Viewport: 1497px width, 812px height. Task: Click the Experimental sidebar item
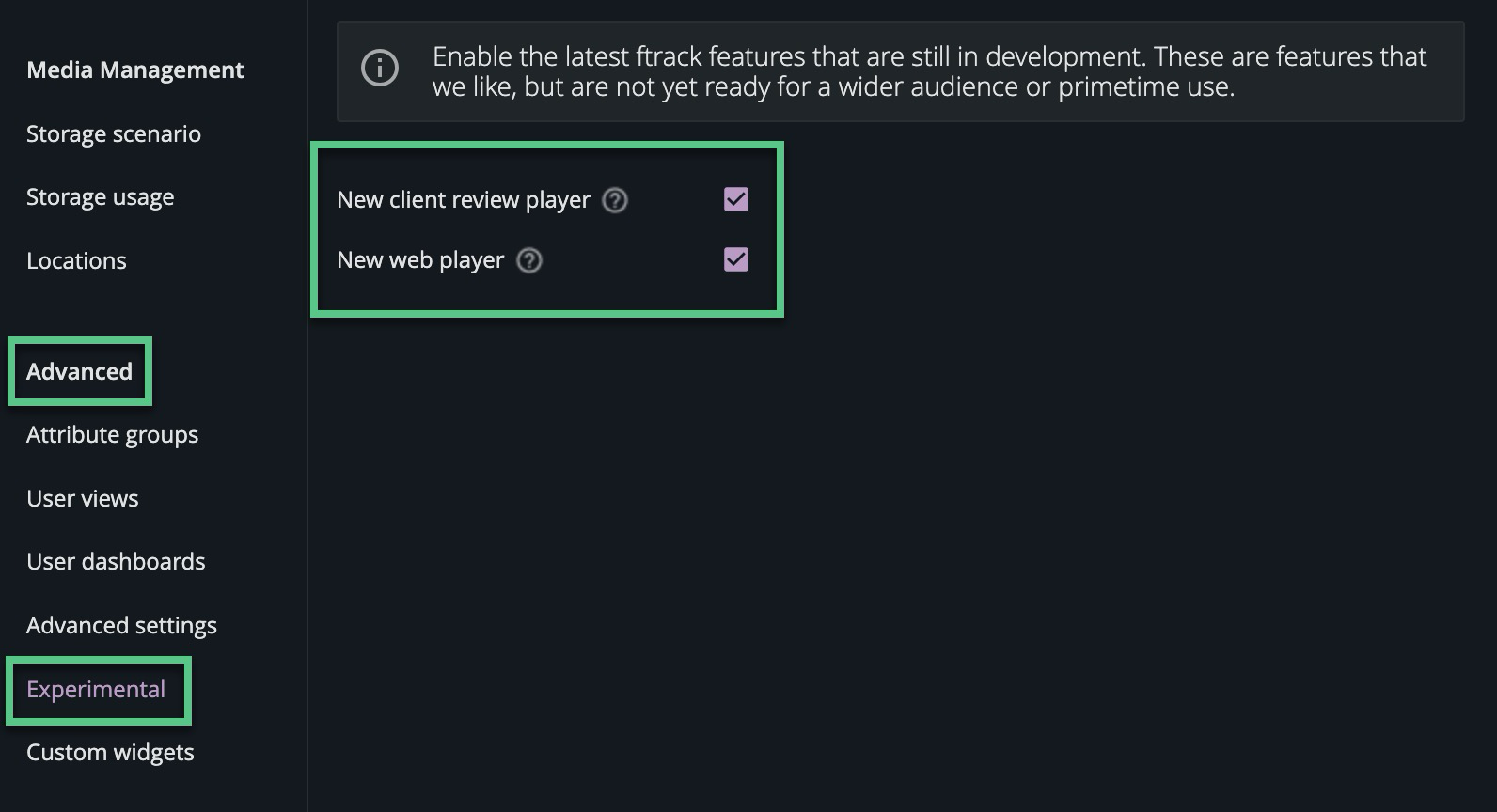coord(96,690)
